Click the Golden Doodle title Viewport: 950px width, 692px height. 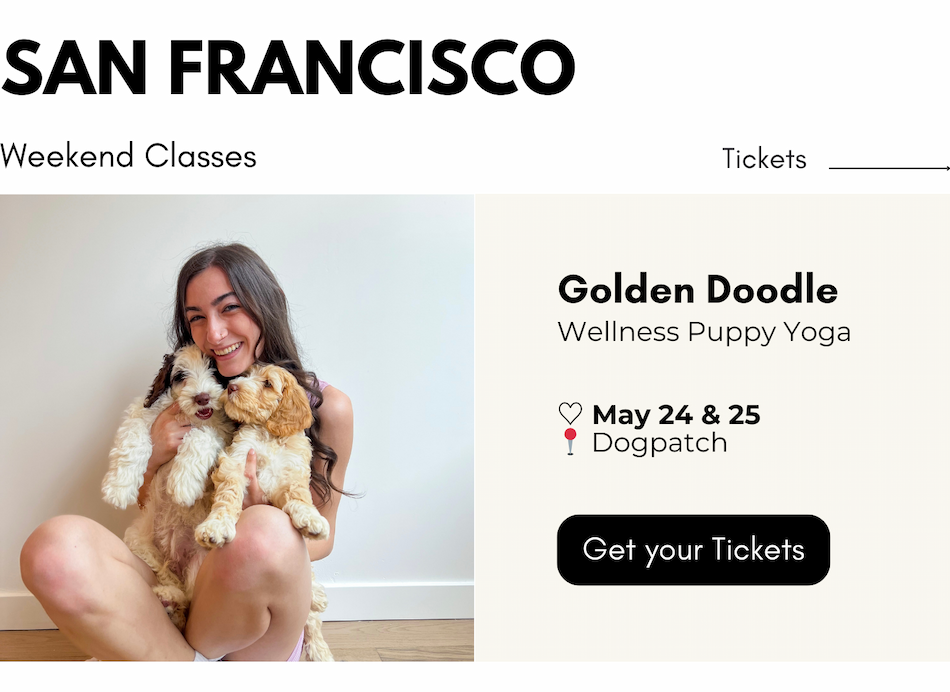point(697,290)
